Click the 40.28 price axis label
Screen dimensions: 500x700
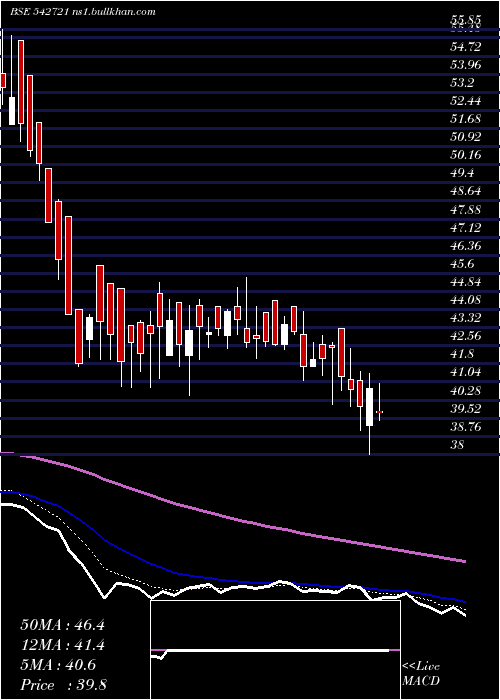pyautogui.click(x=466, y=391)
